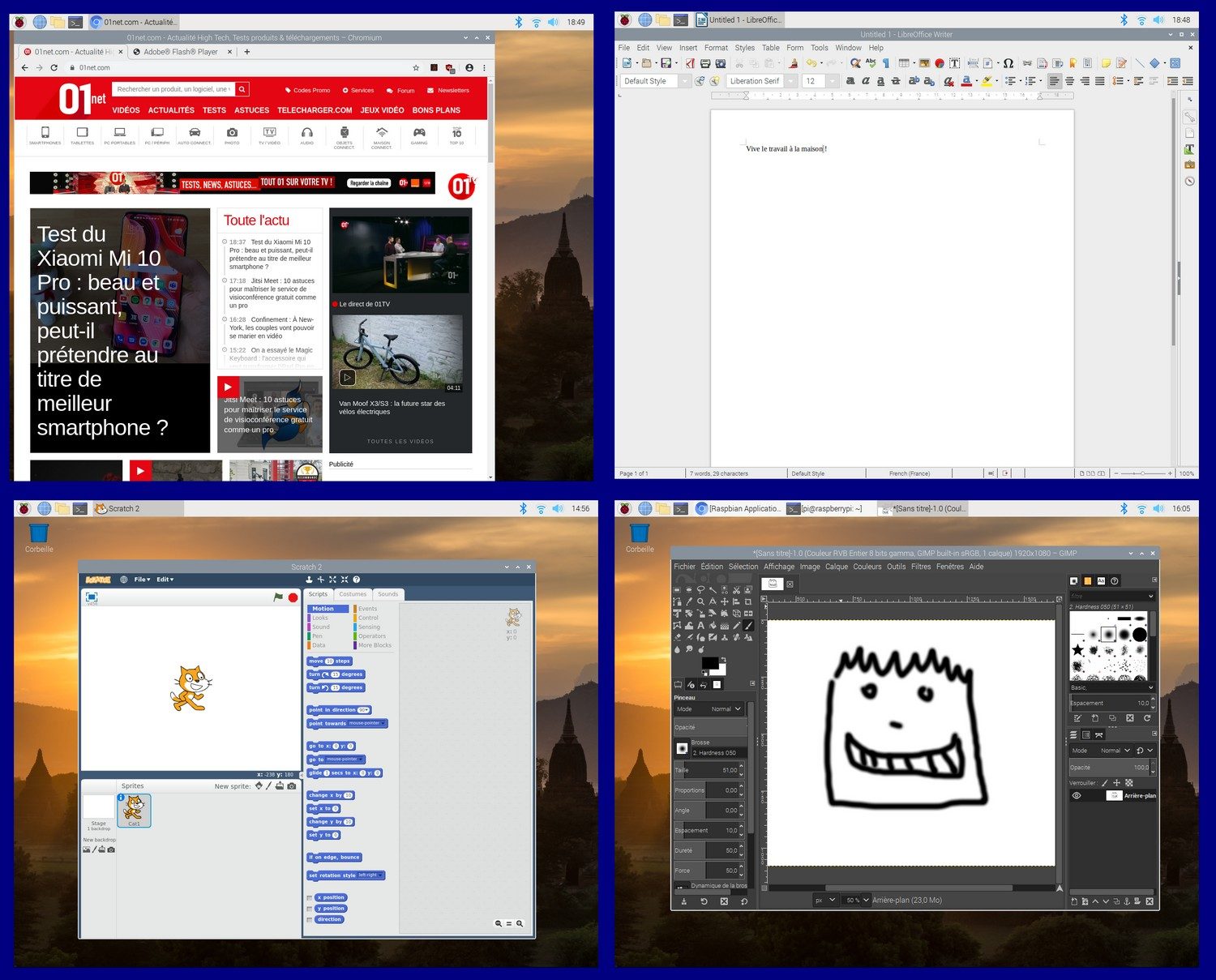The width and height of the screenshot is (1216, 980).
Task: Click the Bold icon in LibreOffice Writer
Action: (850, 81)
